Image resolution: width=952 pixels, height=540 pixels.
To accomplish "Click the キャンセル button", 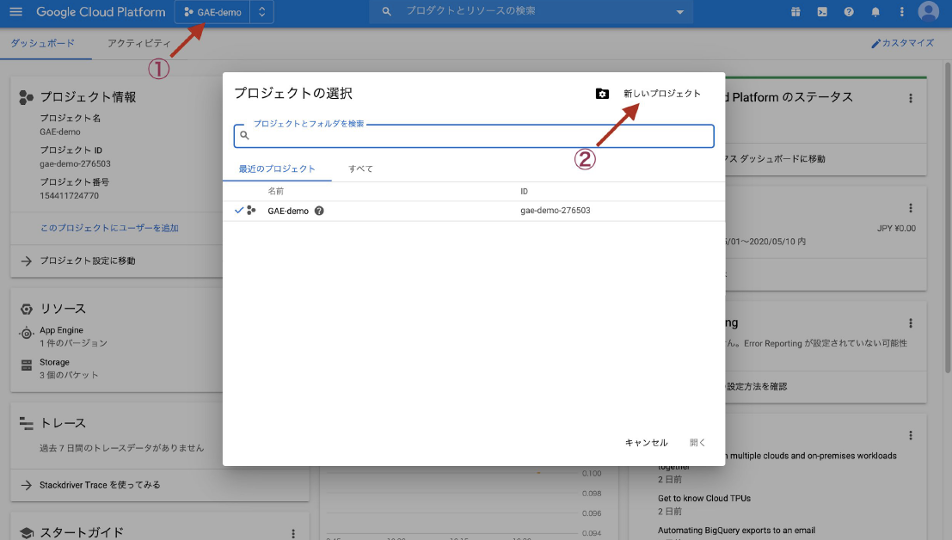I will tap(646, 443).
